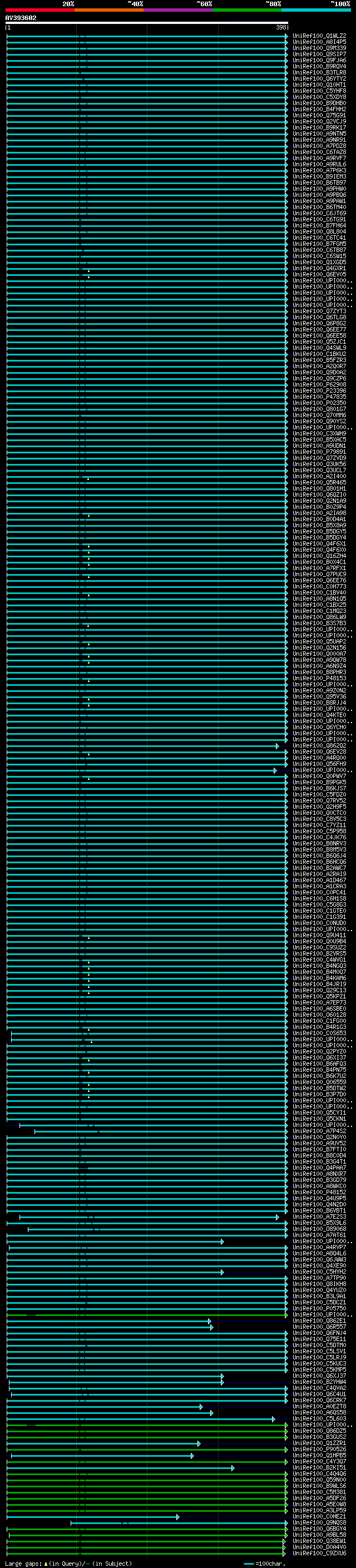Click the red ~20% identity legend segment
Screen dimensions: 356x1568
39,10
